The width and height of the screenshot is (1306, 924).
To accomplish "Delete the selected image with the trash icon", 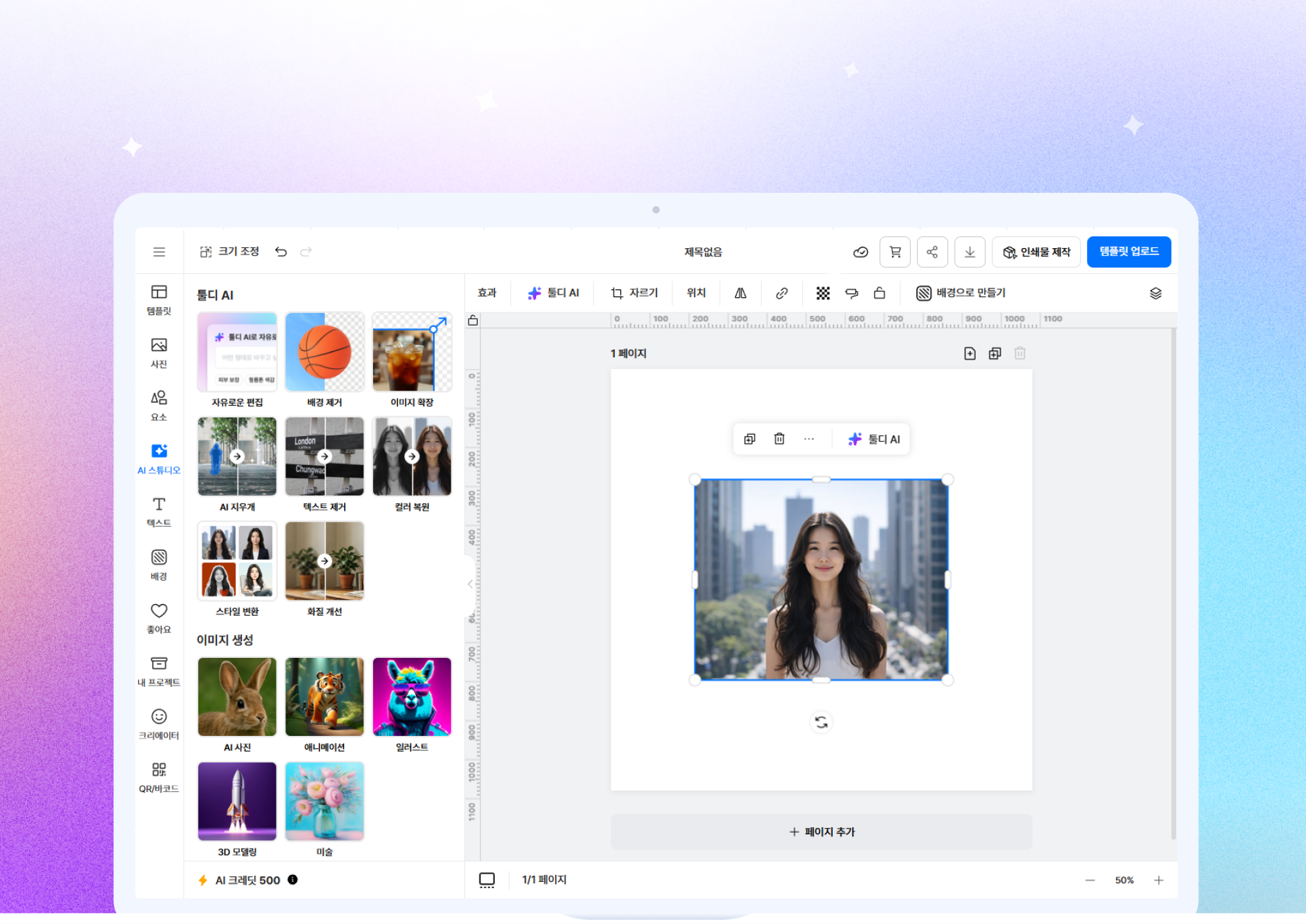I will tap(779, 439).
